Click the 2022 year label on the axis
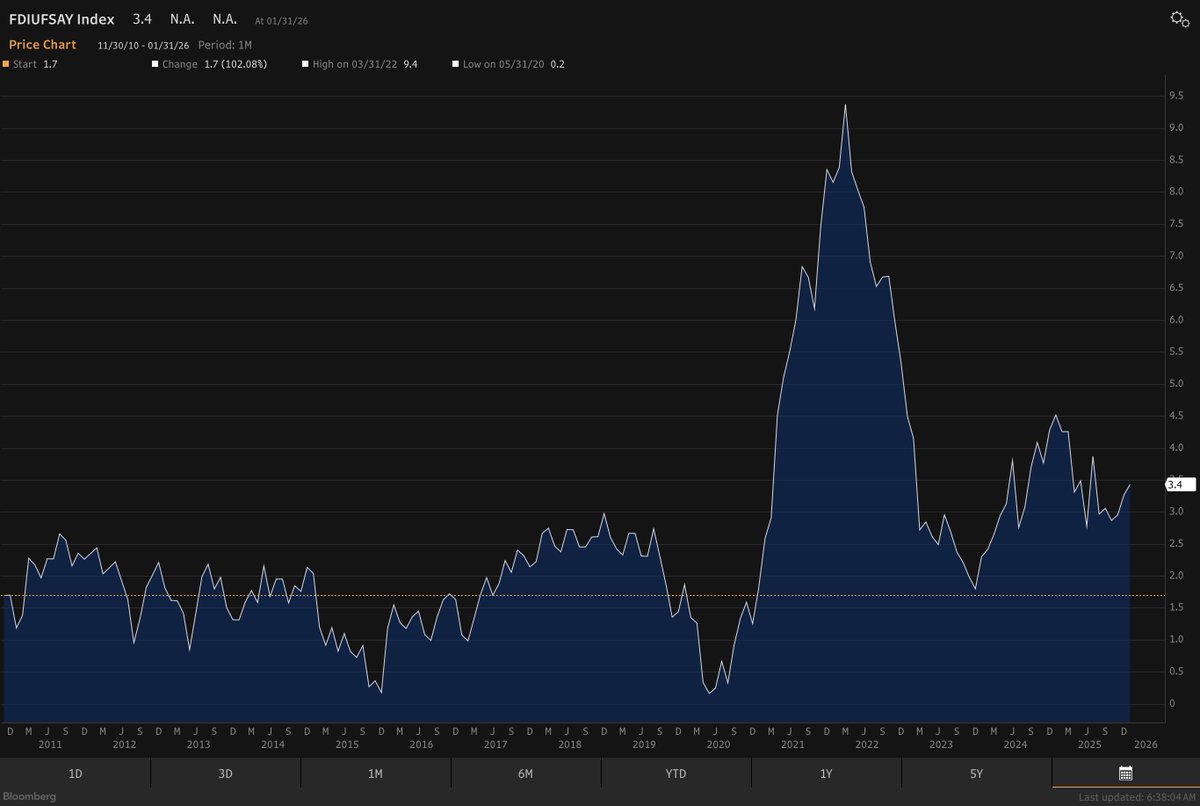This screenshot has height=806, width=1200. [867, 745]
